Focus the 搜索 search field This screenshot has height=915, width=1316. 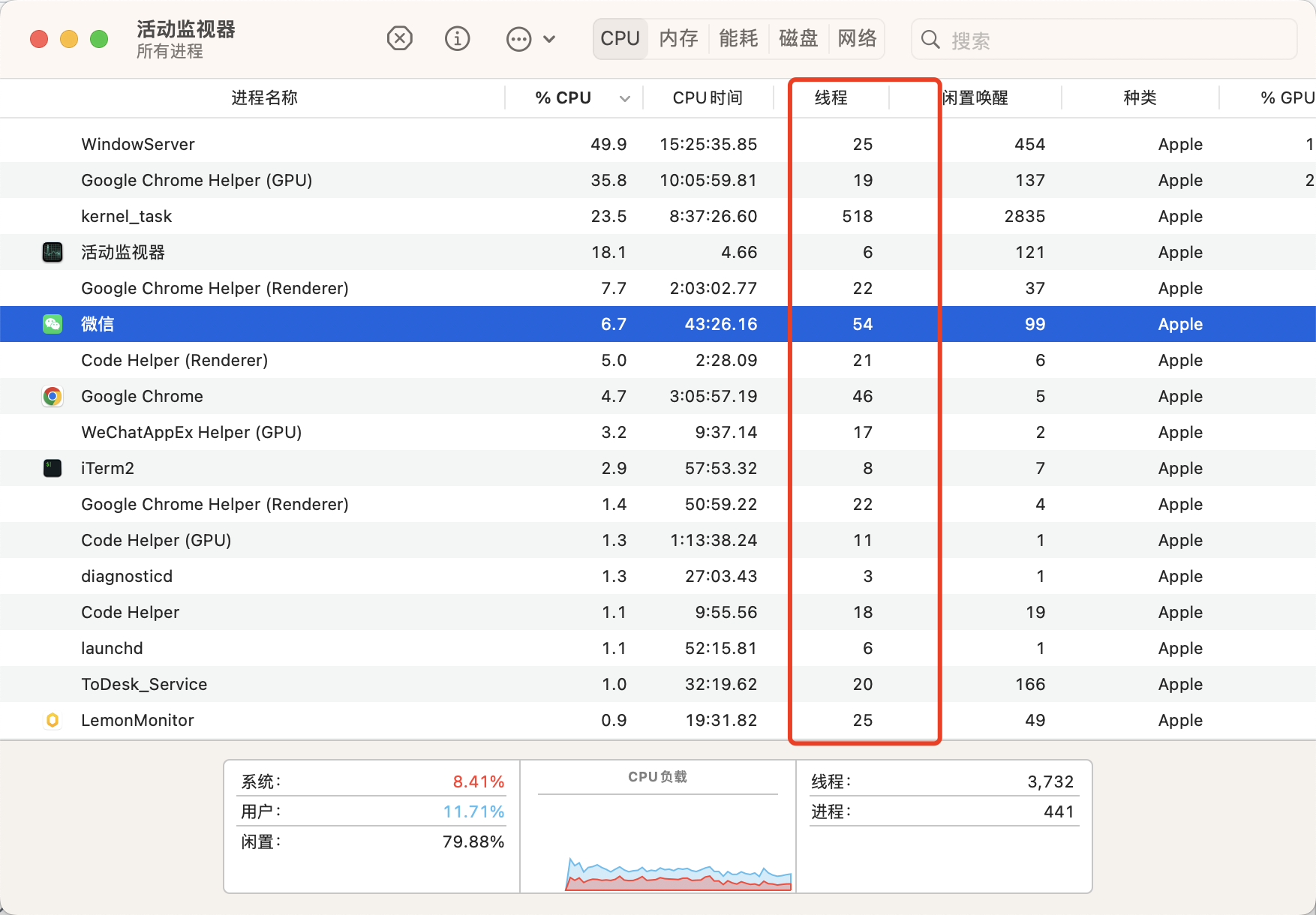click(1104, 39)
